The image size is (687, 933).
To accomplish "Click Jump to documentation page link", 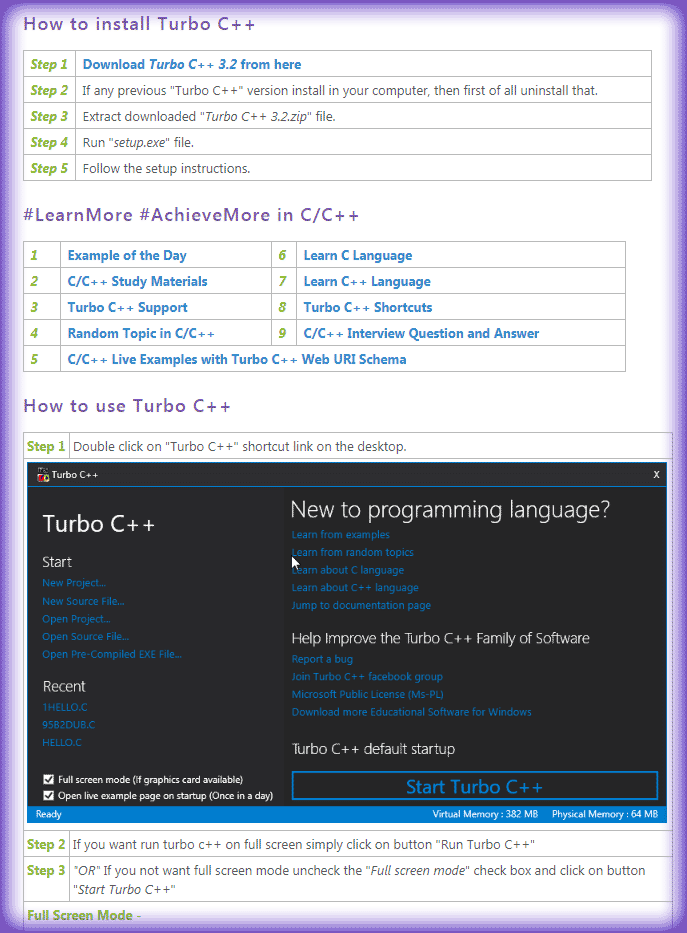I will click(361, 605).
